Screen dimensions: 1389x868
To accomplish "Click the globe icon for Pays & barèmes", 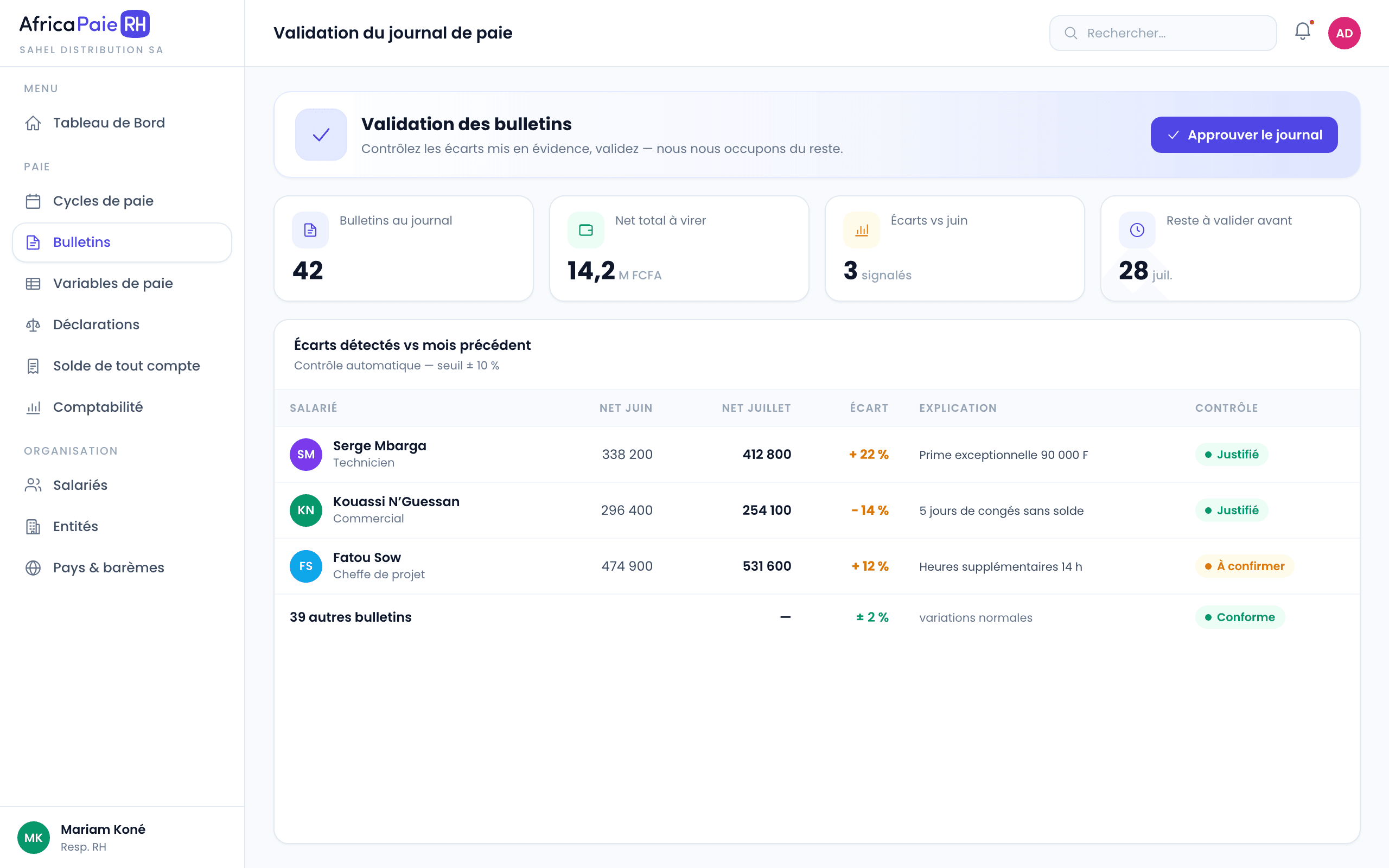I will click(33, 568).
